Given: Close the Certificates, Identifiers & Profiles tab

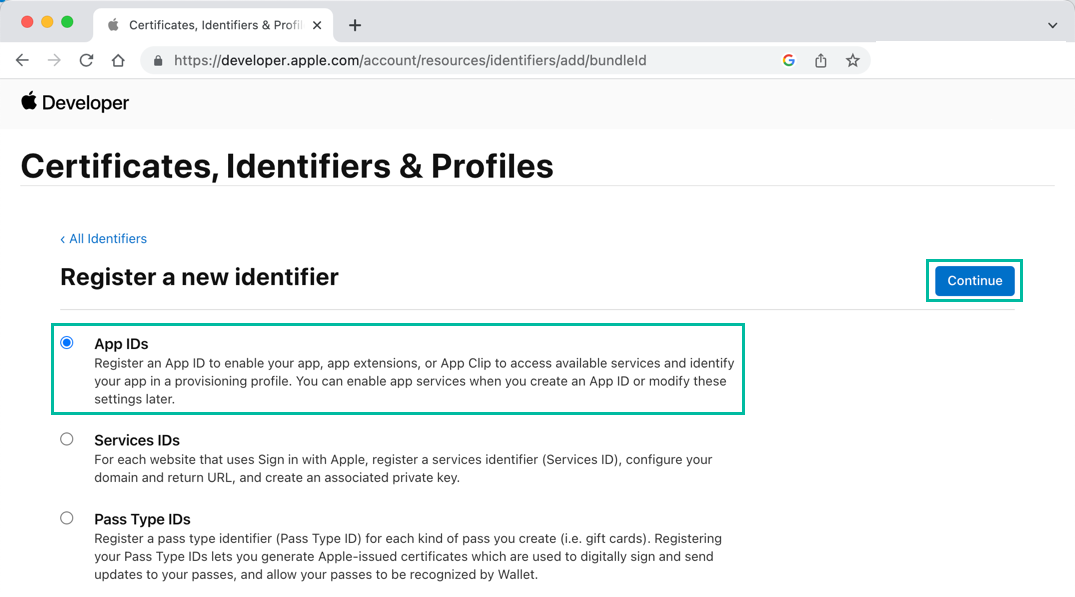Looking at the screenshot, I should pyautogui.click(x=317, y=25).
